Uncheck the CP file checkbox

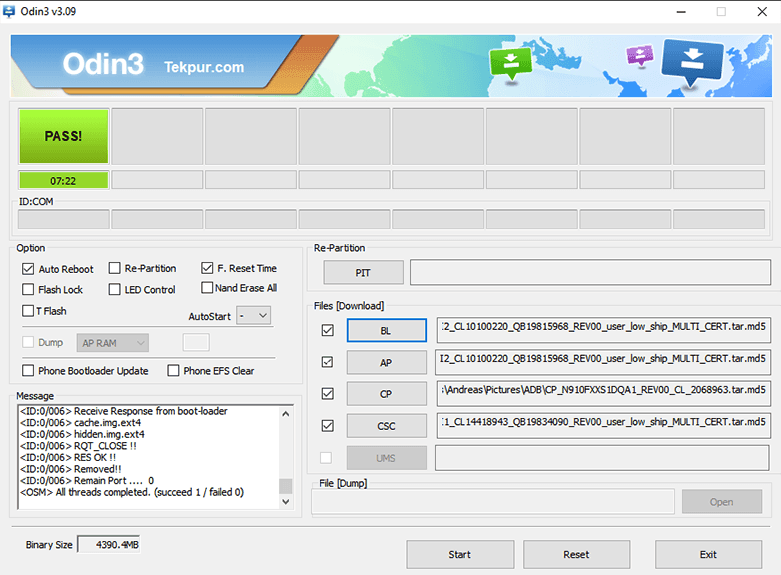tap(328, 394)
